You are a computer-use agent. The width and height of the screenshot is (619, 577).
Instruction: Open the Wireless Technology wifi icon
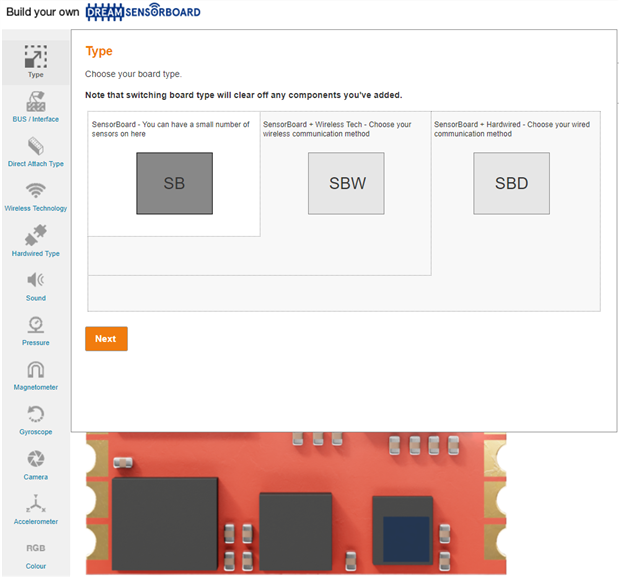[x=36, y=191]
